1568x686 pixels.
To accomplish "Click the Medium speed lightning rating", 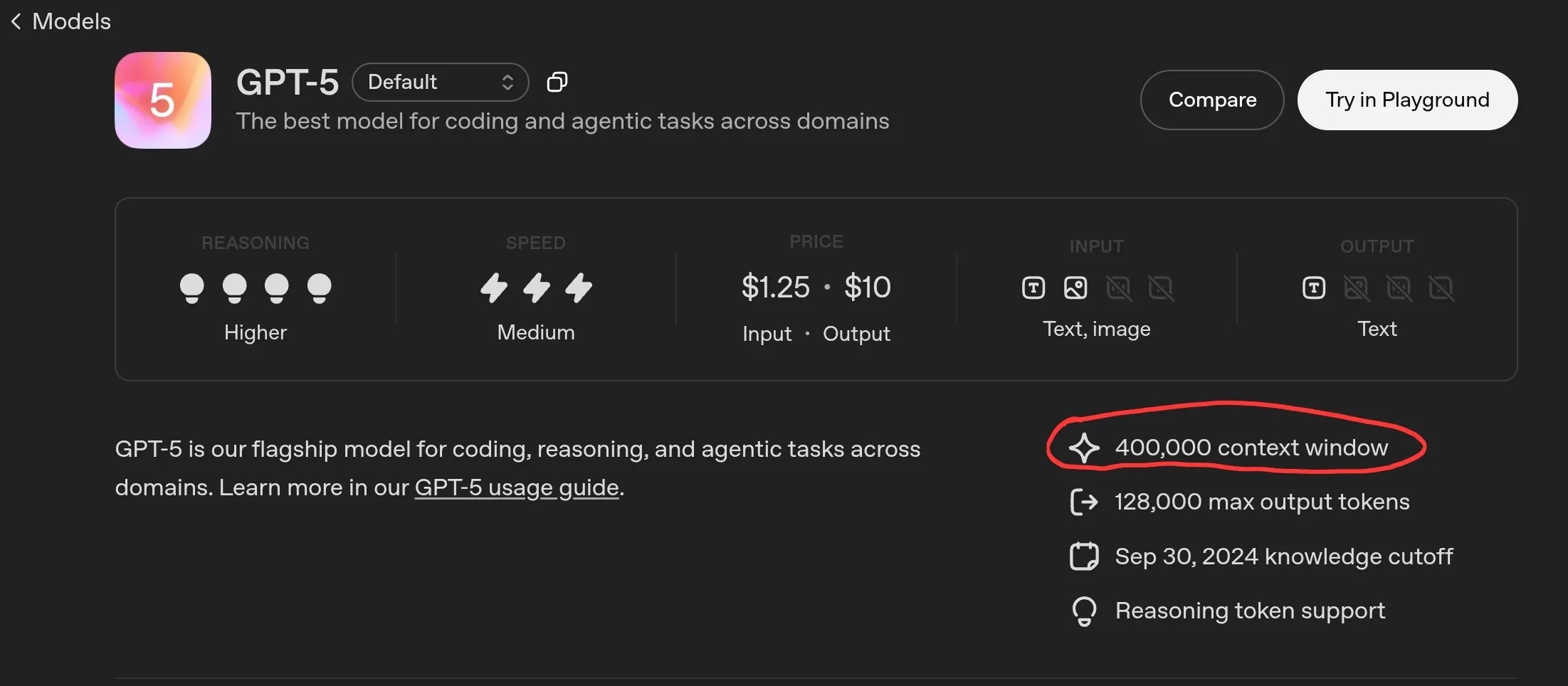I will pyautogui.click(x=536, y=288).
